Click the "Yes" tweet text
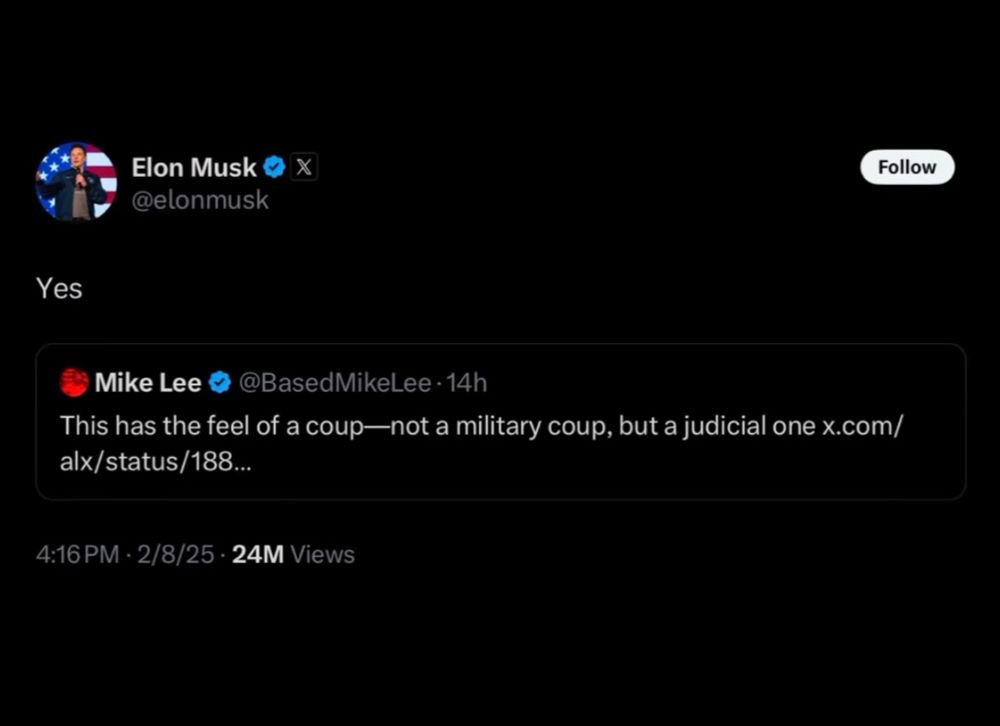The height and width of the screenshot is (726, 1000). click(x=59, y=289)
